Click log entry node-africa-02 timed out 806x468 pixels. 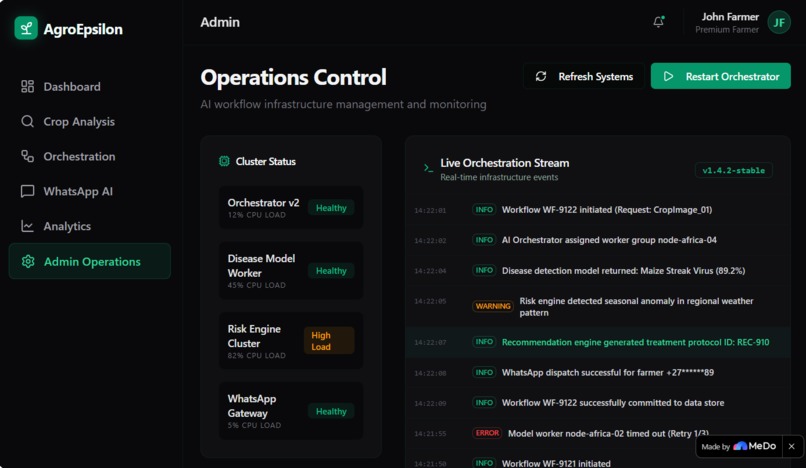point(597,433)
